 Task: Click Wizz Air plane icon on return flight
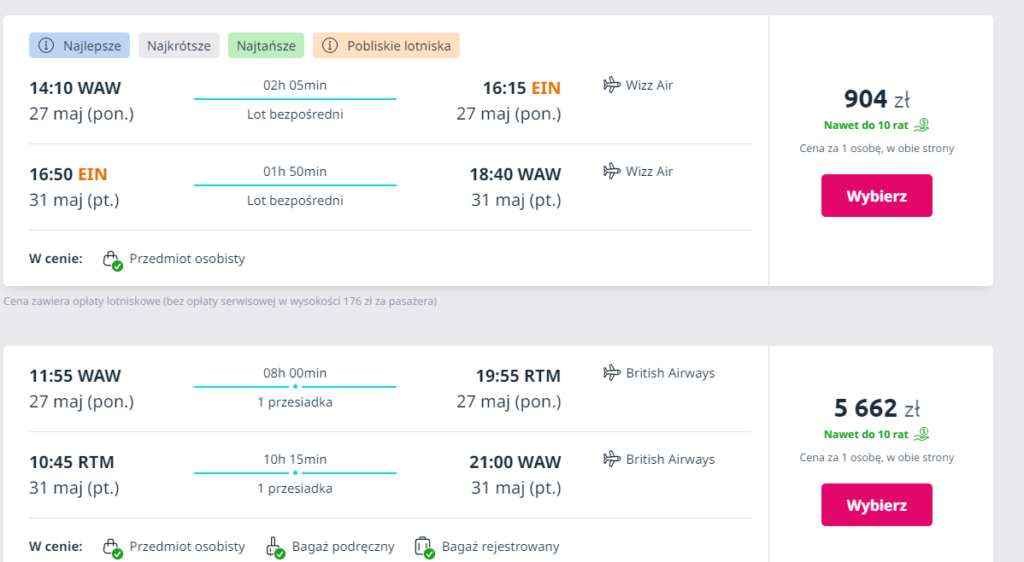(x=612, y=171)
